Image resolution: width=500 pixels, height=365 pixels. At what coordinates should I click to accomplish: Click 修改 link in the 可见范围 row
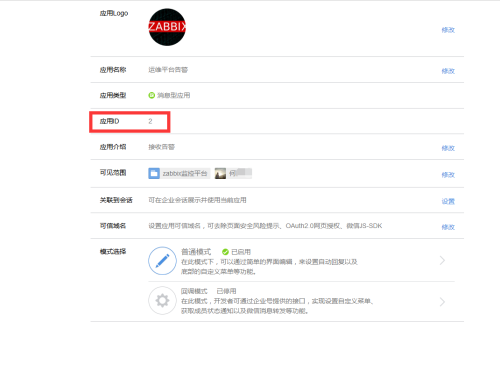pos(448,175)
